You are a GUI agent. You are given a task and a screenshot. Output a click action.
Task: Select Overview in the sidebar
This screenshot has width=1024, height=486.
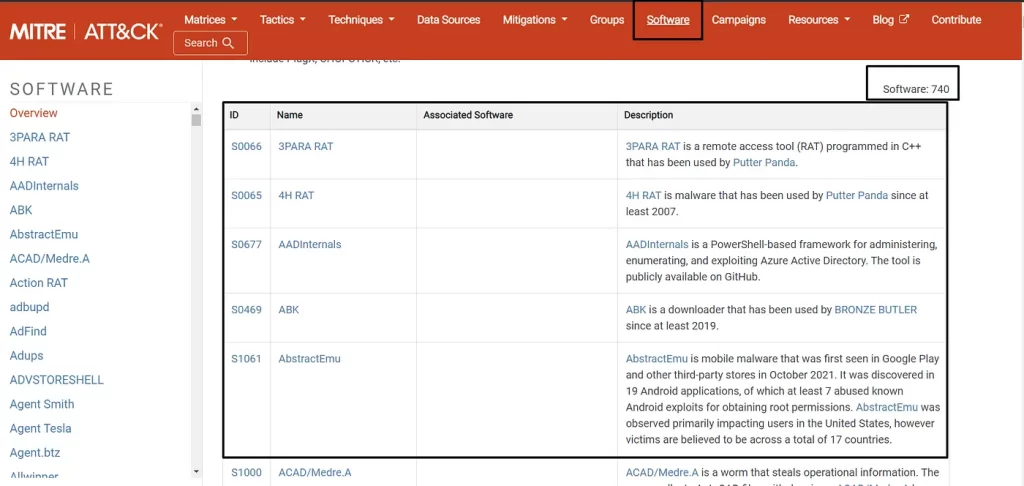coord(33,113)
